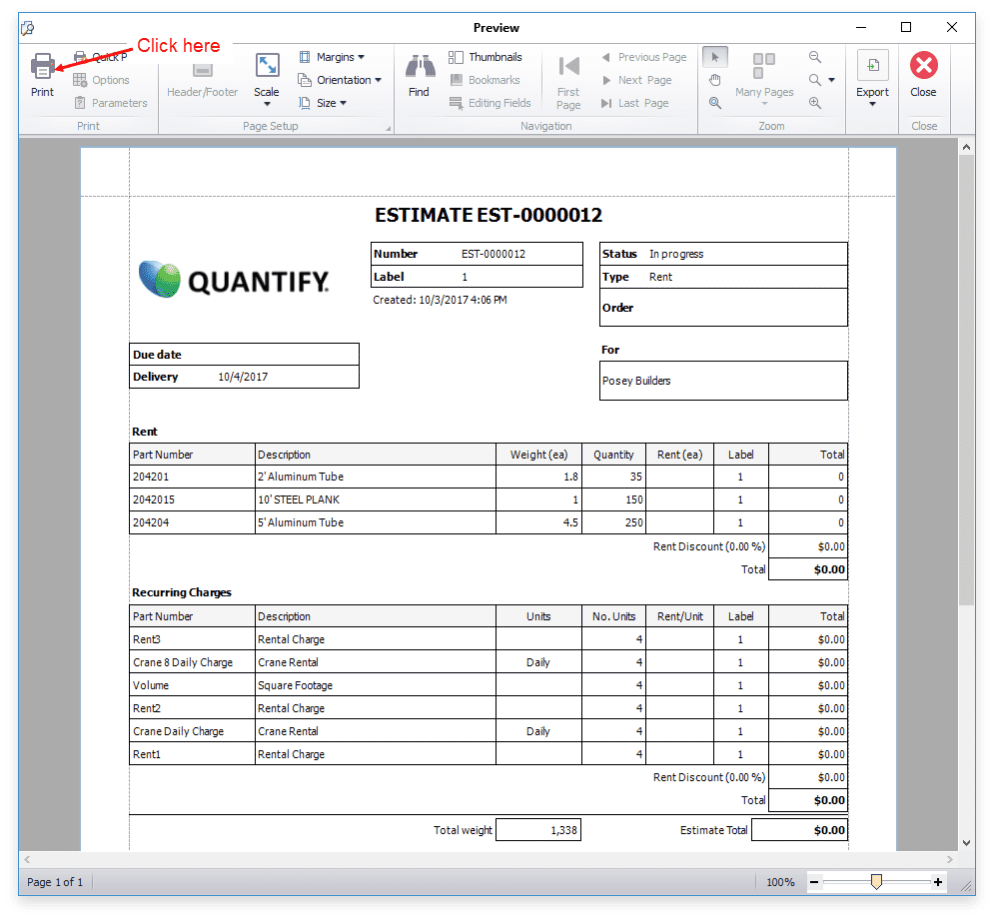Open the Parameters panel
The height and width of the screenshot is (920, 994).
pos(110,103)
